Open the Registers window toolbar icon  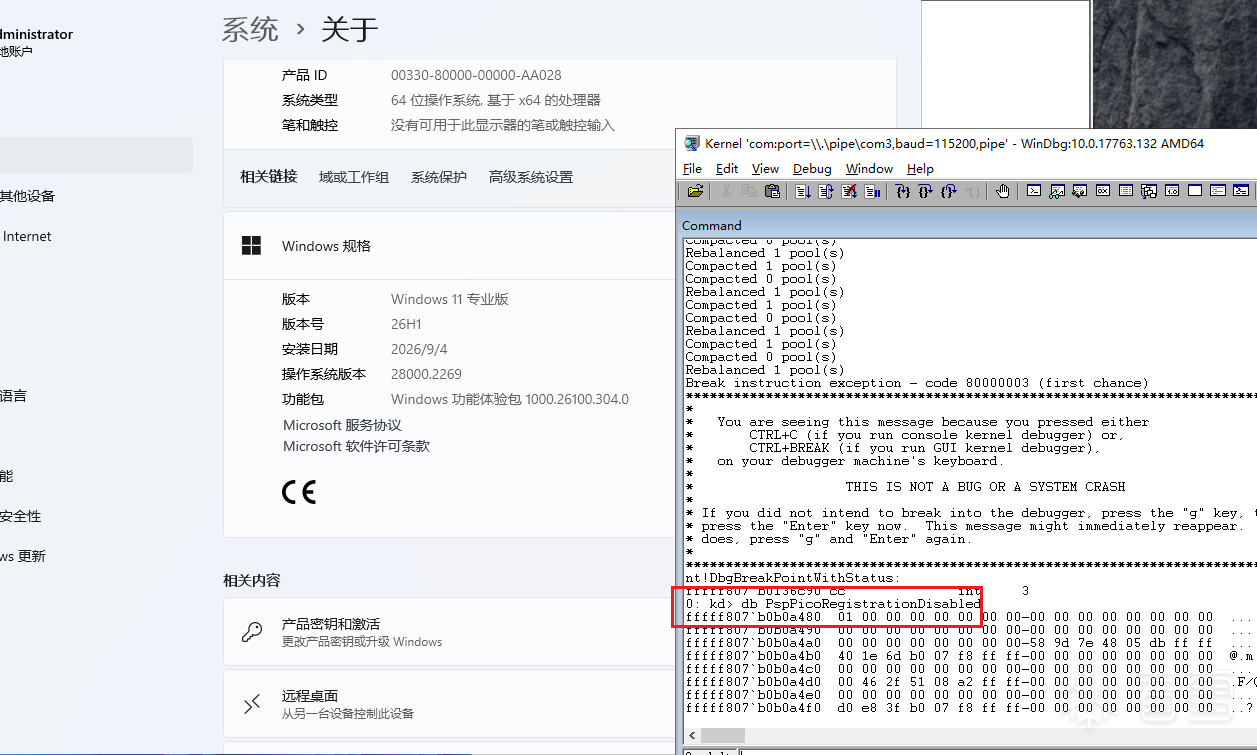[x=1102, y=191]
